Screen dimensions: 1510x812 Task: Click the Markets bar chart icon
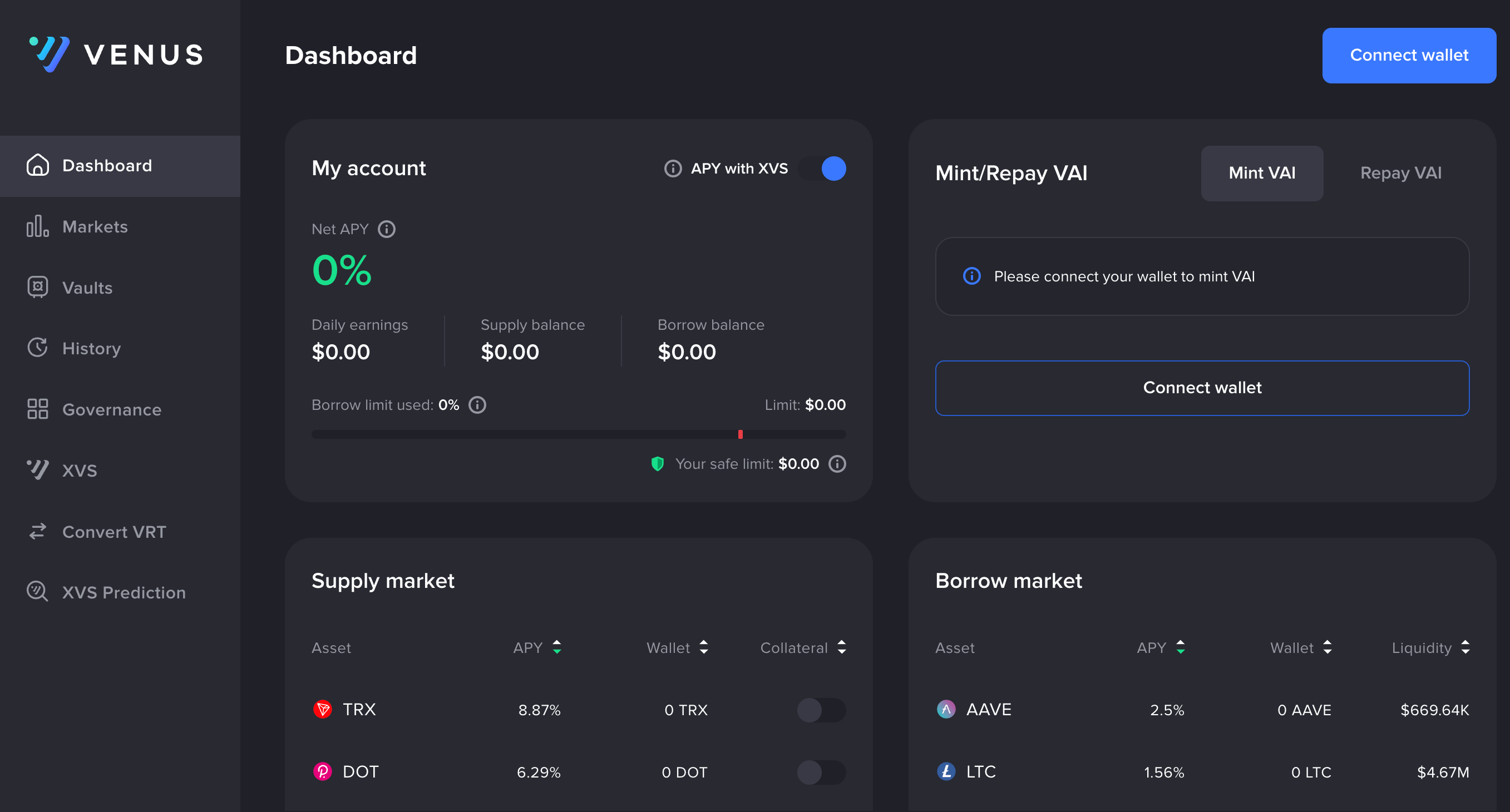point(37,226)
